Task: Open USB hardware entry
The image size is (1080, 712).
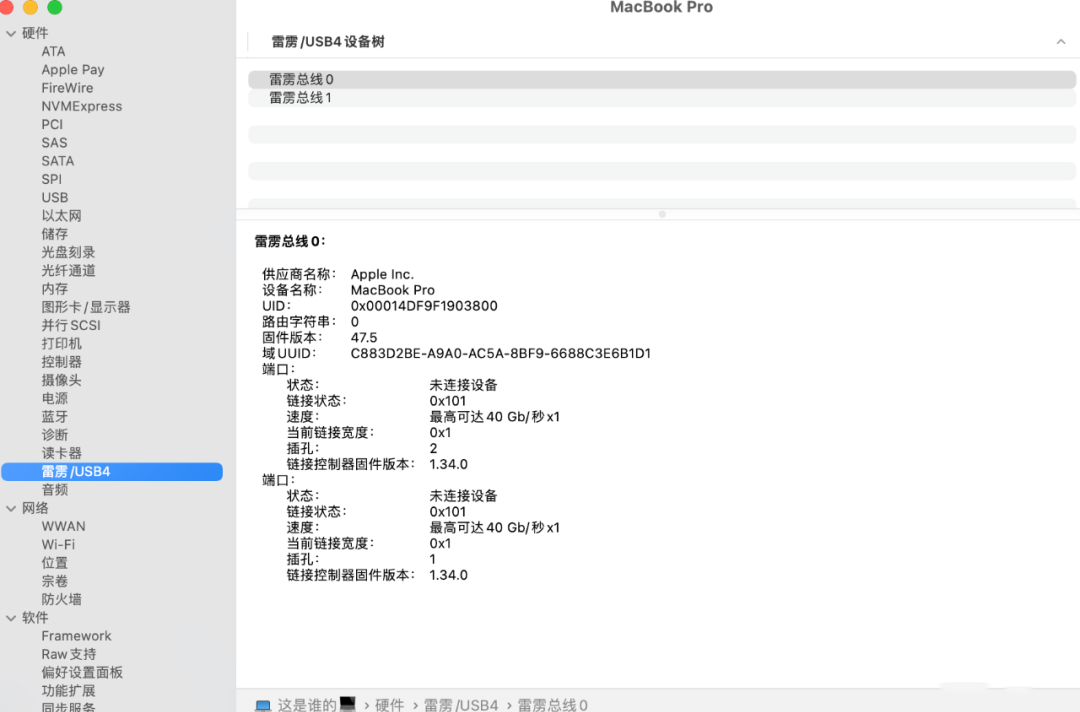Action: click(x=54, y=198)
